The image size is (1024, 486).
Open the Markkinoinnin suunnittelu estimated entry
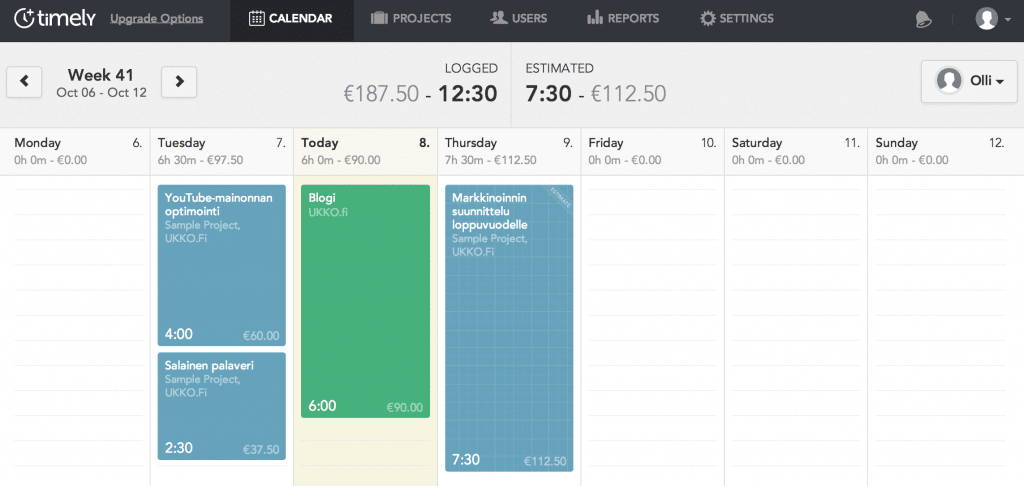click(509, 330)
